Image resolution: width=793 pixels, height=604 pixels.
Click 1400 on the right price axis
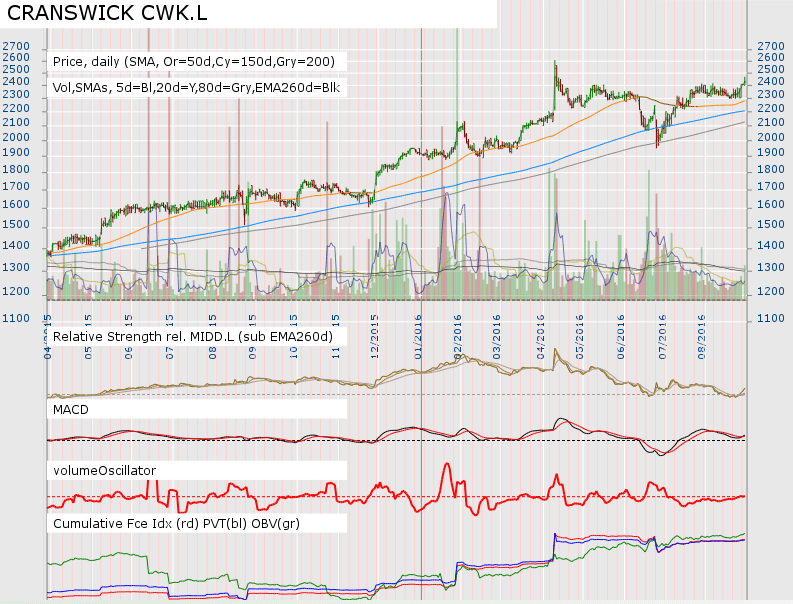771,245
